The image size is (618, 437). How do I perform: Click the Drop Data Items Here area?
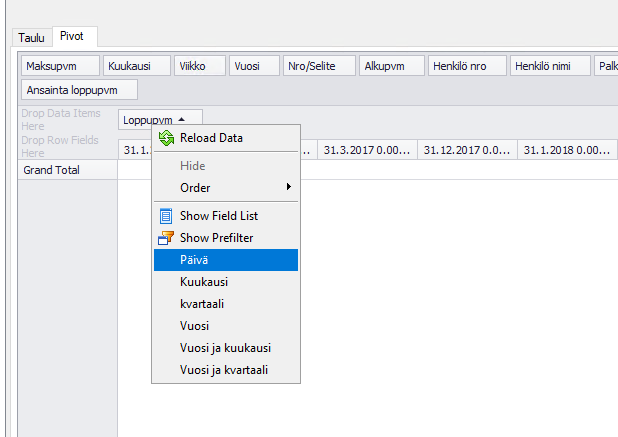coord(61,119)
